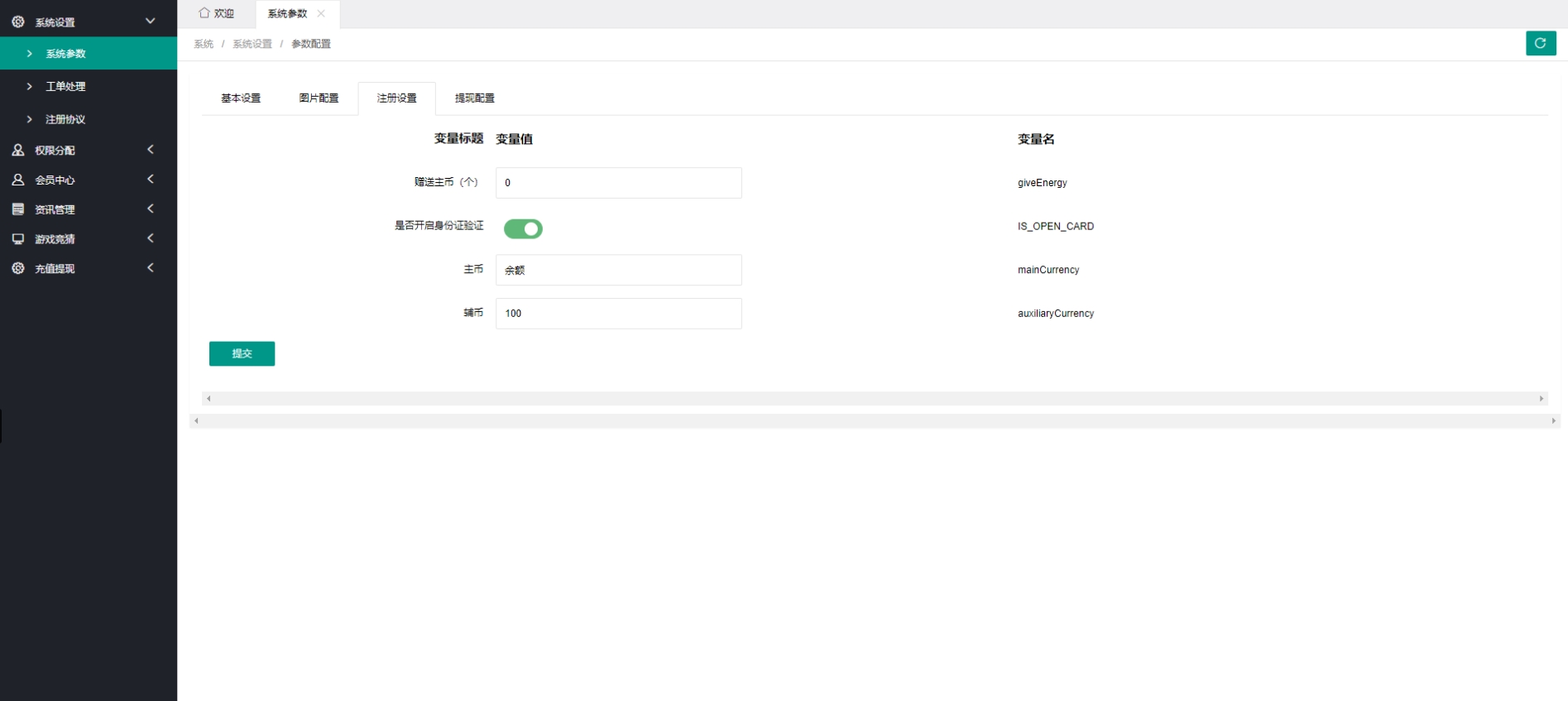This screenshot has width=1568, height=701.
Task: Click the user icon beside 权限分配
Action: click(x=18, y=150)
